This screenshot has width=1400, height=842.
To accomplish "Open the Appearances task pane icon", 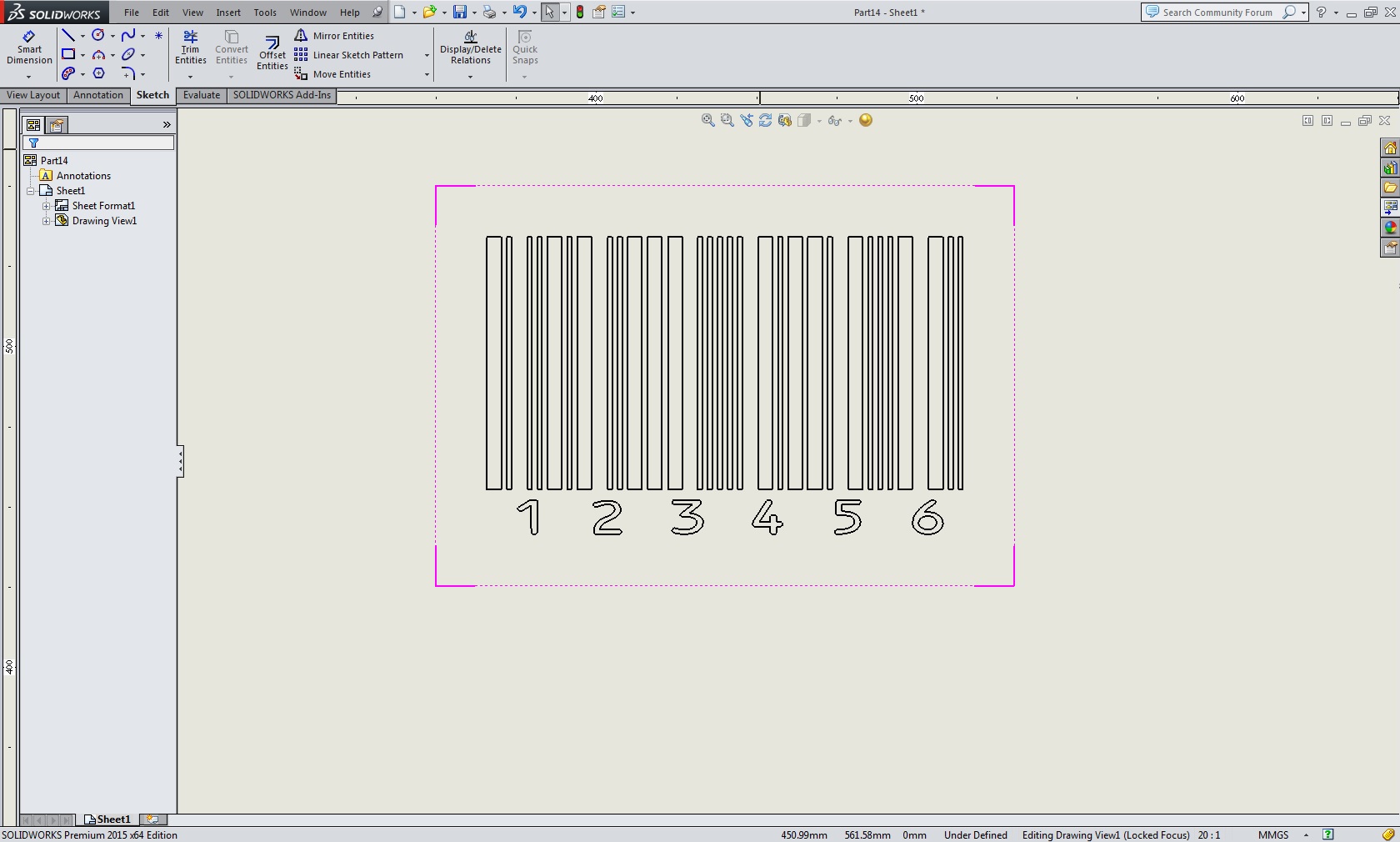I will (1389, 228).
